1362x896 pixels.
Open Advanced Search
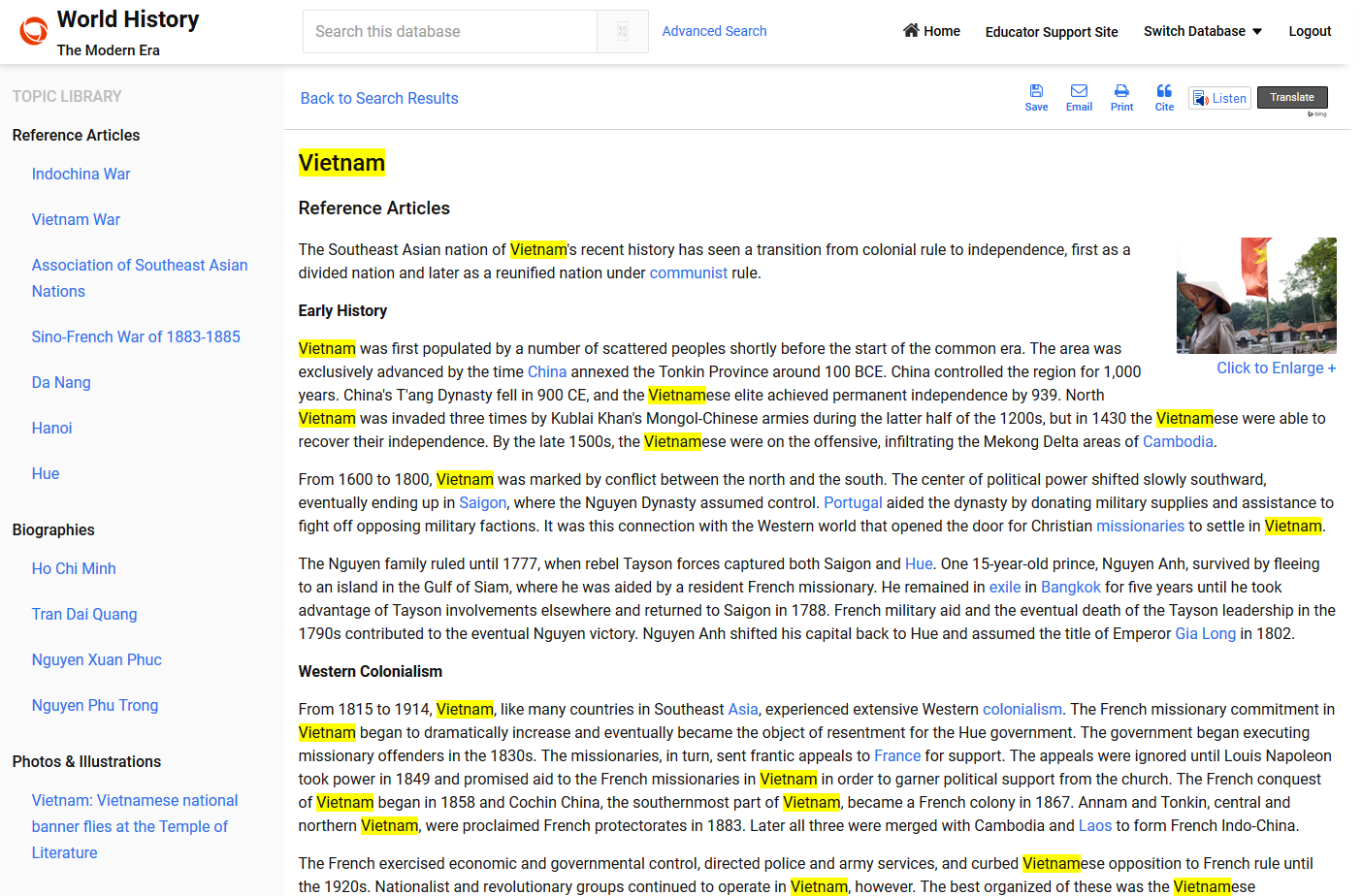pos(714,31)
